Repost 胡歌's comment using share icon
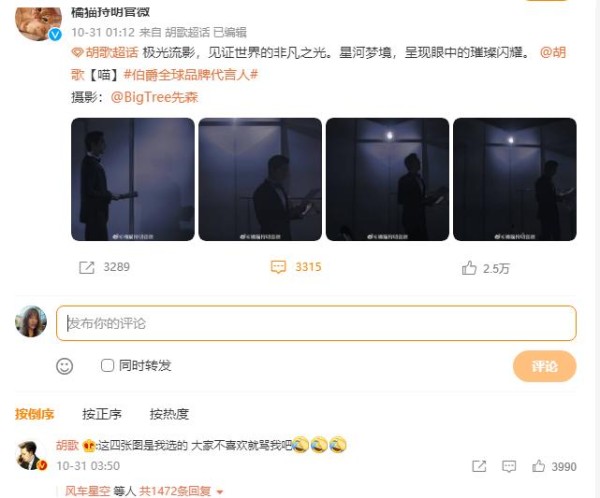The width and height of the screenshot is (600, 498). pyautogui.click(x=479, y=466)
